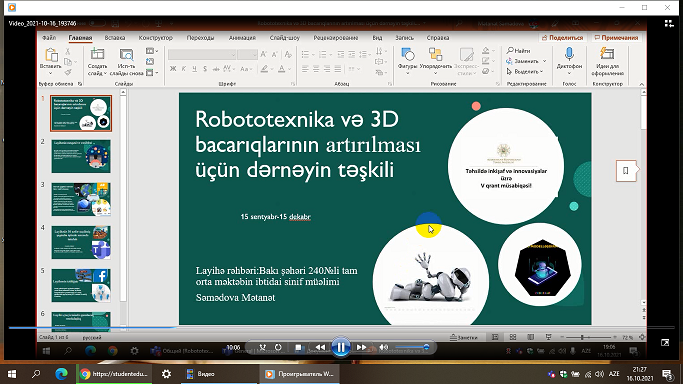Click Найти search button
Viewport: 683px width, 384px height.
pyautogui.click(x=518, y=51)
